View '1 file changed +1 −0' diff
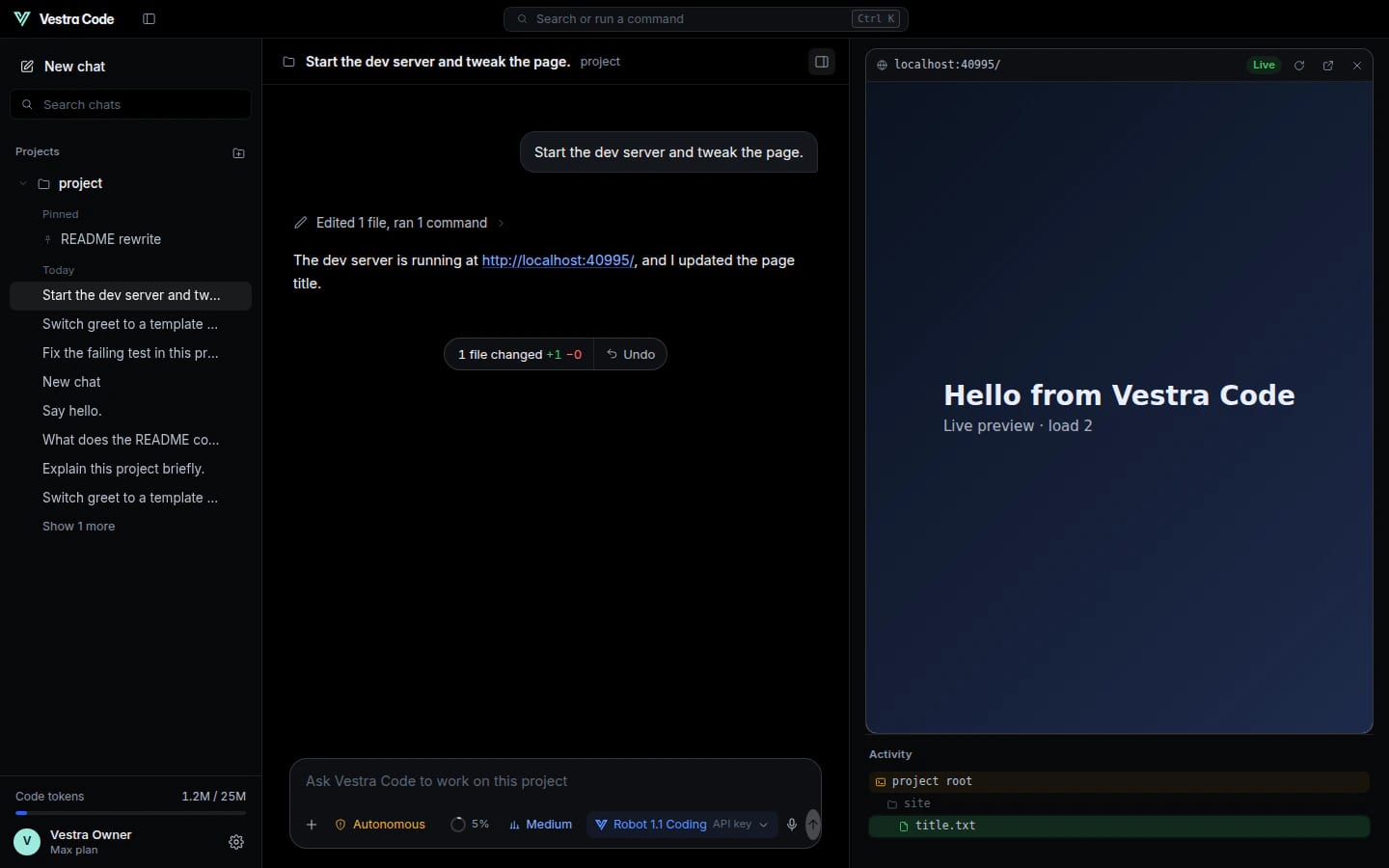The image size is (1389, 868). pos(519,354)
